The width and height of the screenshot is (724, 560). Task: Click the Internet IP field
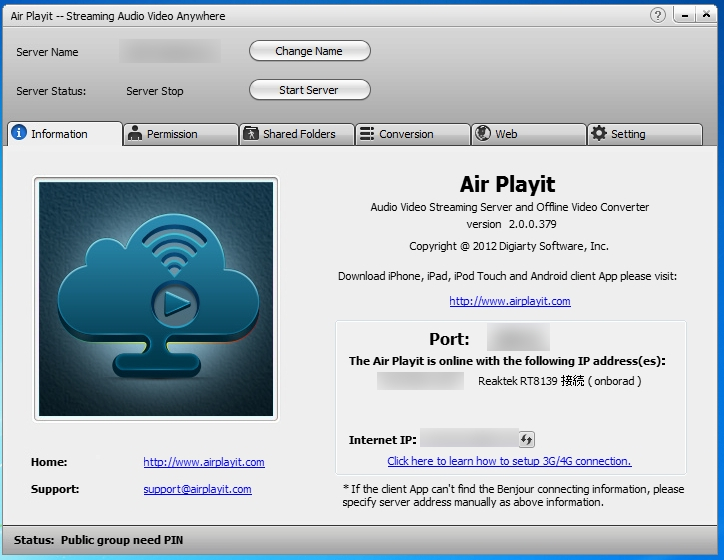point(470,438)
